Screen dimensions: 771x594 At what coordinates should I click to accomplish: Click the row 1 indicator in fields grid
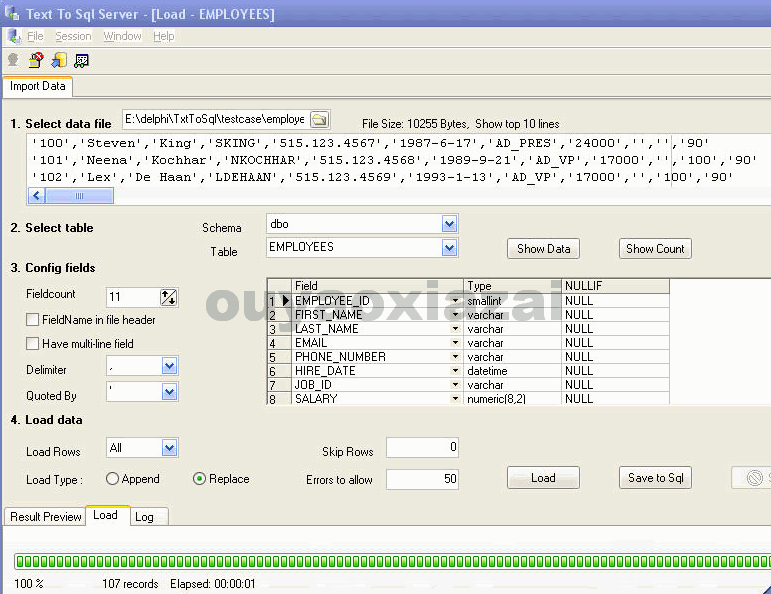coord(279,300)
